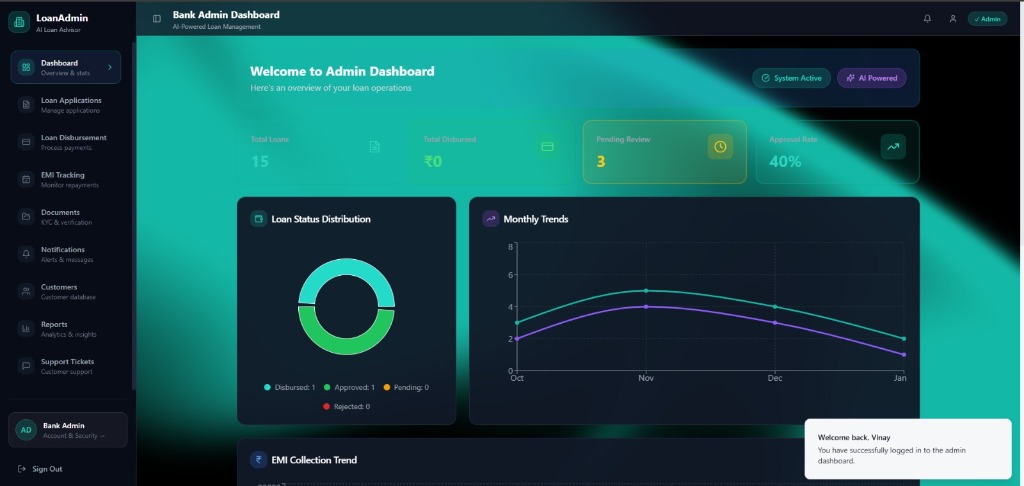Click the Approved: 1 legend entry
This screenshot has width=1024, height=486.
[349, 387]
